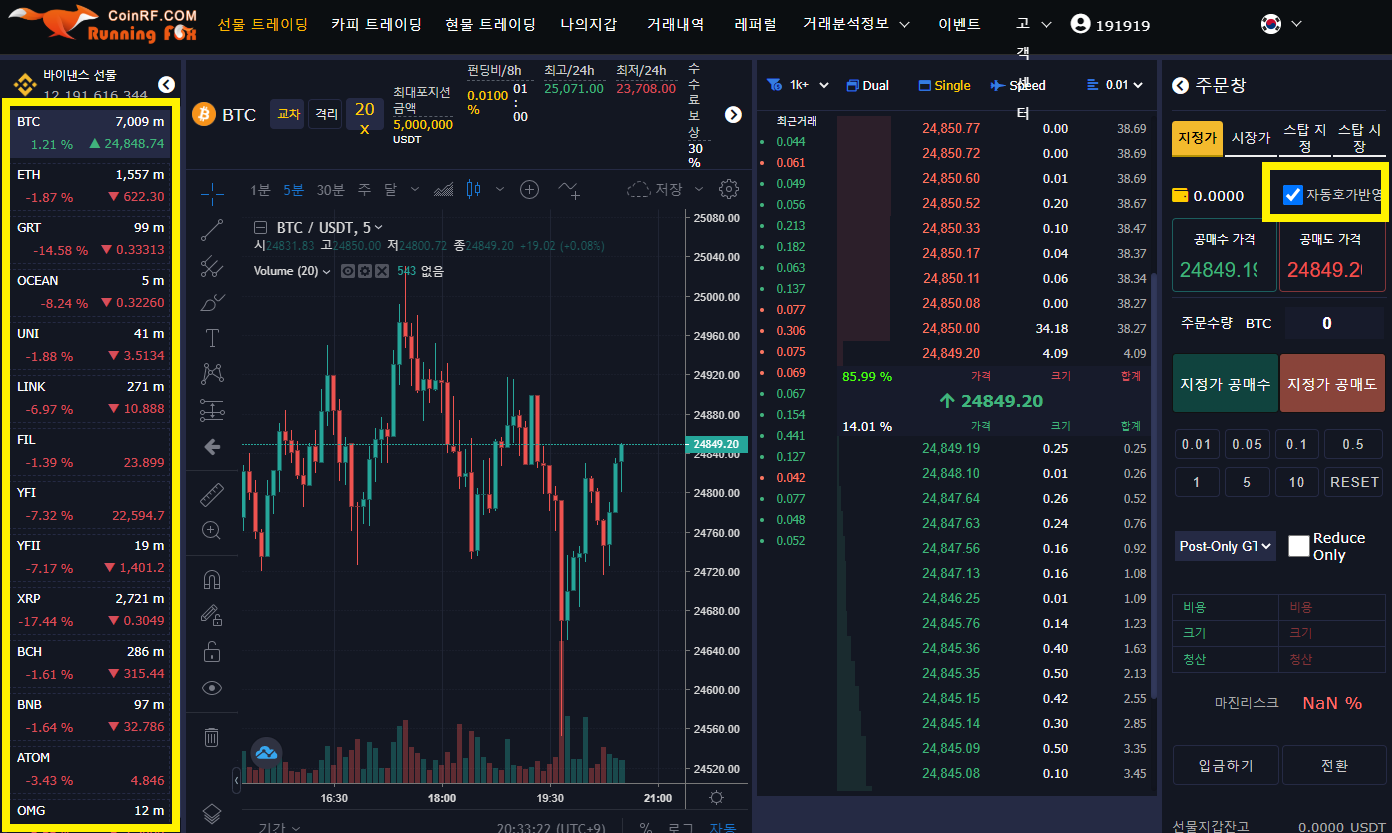
Task: Open the 0.01 price grouping dropdown
Action: pos(1114,85)
